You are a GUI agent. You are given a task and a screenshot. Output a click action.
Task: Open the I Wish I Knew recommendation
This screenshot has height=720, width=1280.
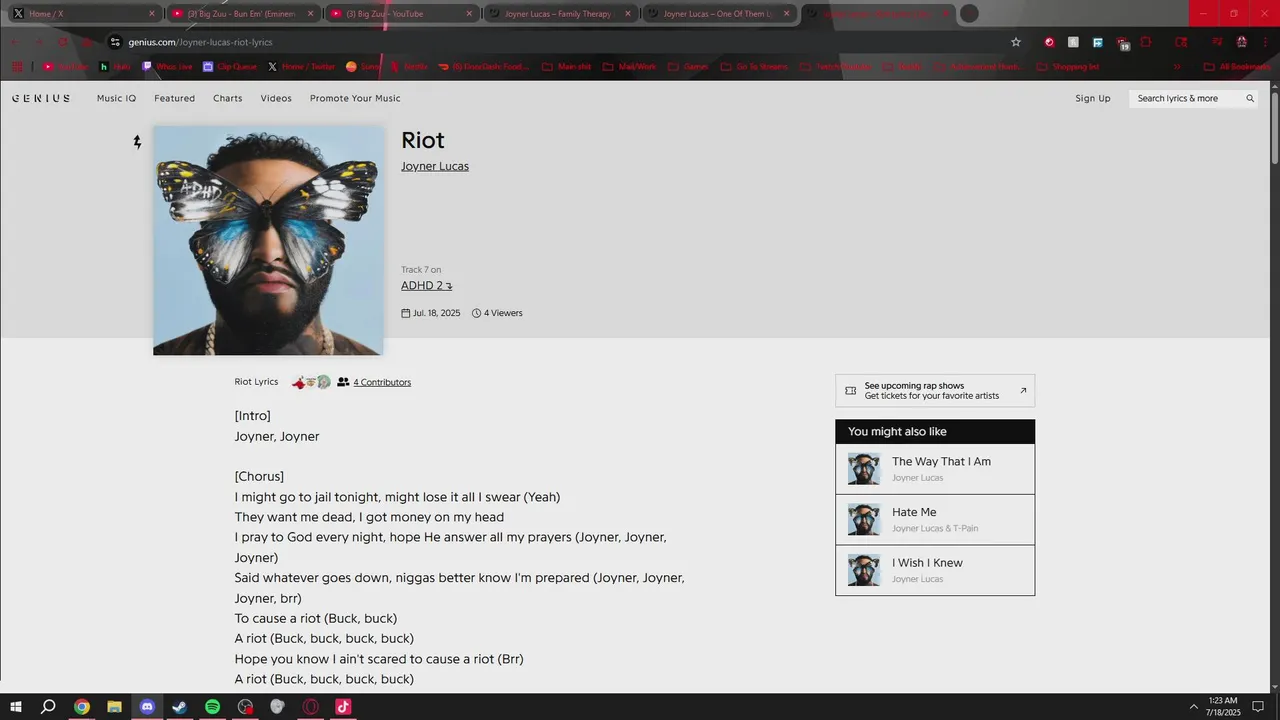[935, 570]
